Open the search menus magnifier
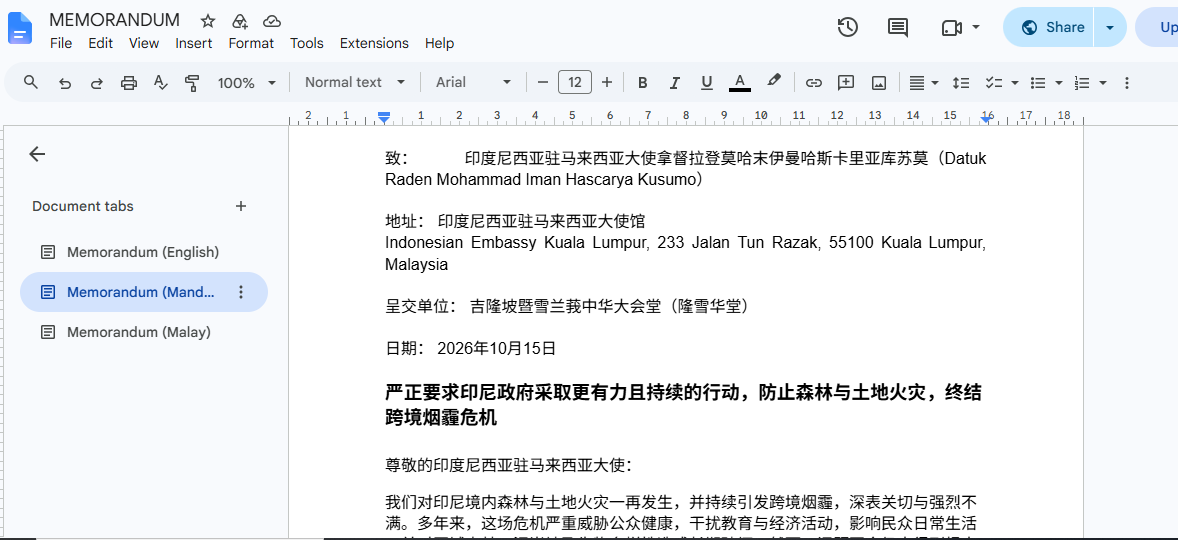Viewport: 1178px width, 540px height. point(31,82)
